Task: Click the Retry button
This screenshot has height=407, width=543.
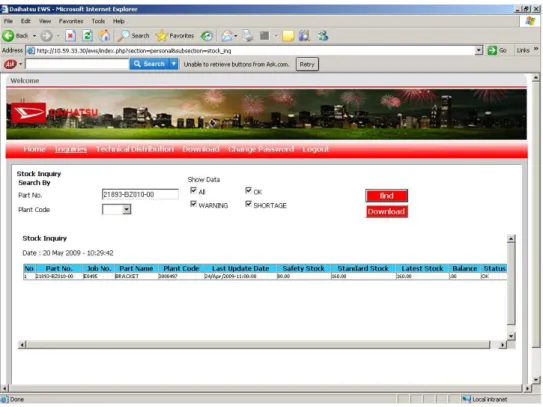Action: point(307,64)
